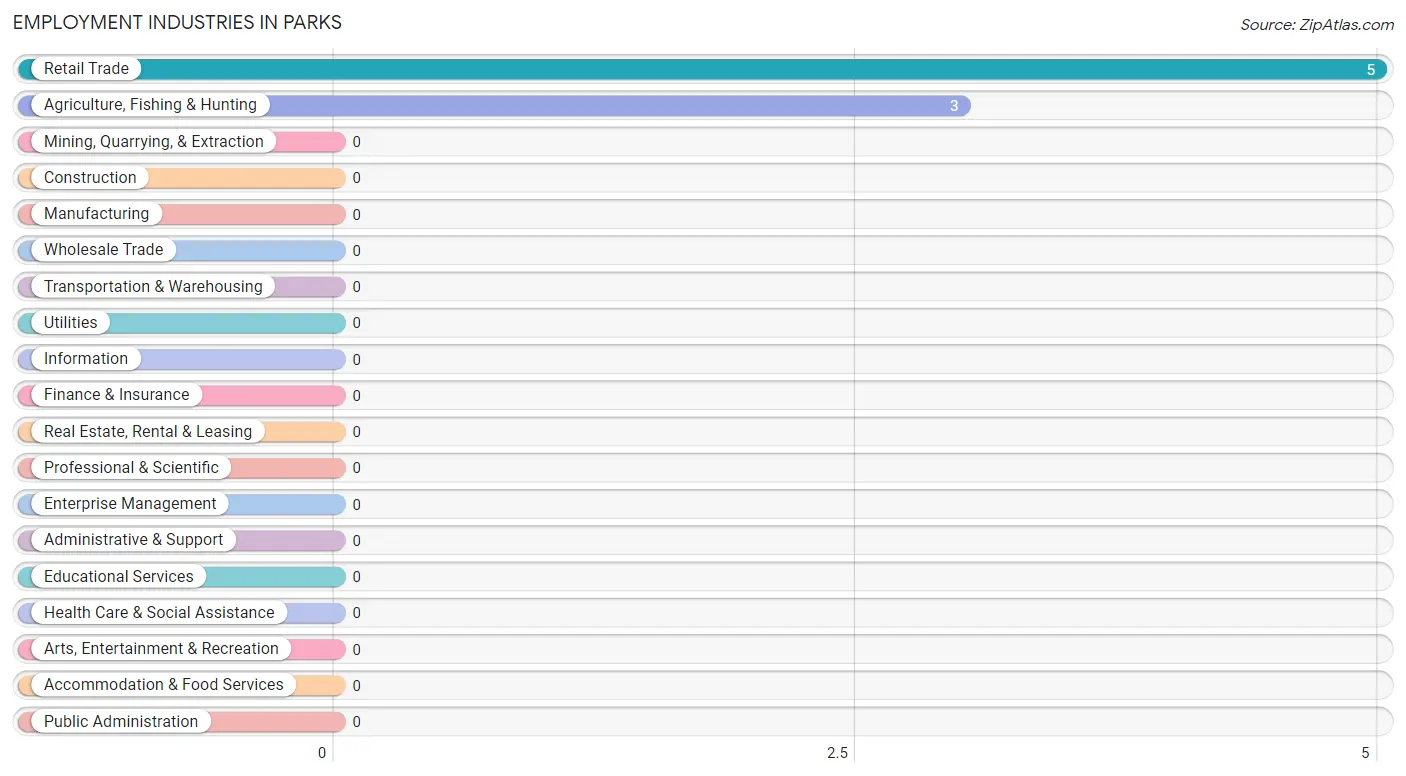Click the 0 value beside Educational Services bar

coord(356,577)
